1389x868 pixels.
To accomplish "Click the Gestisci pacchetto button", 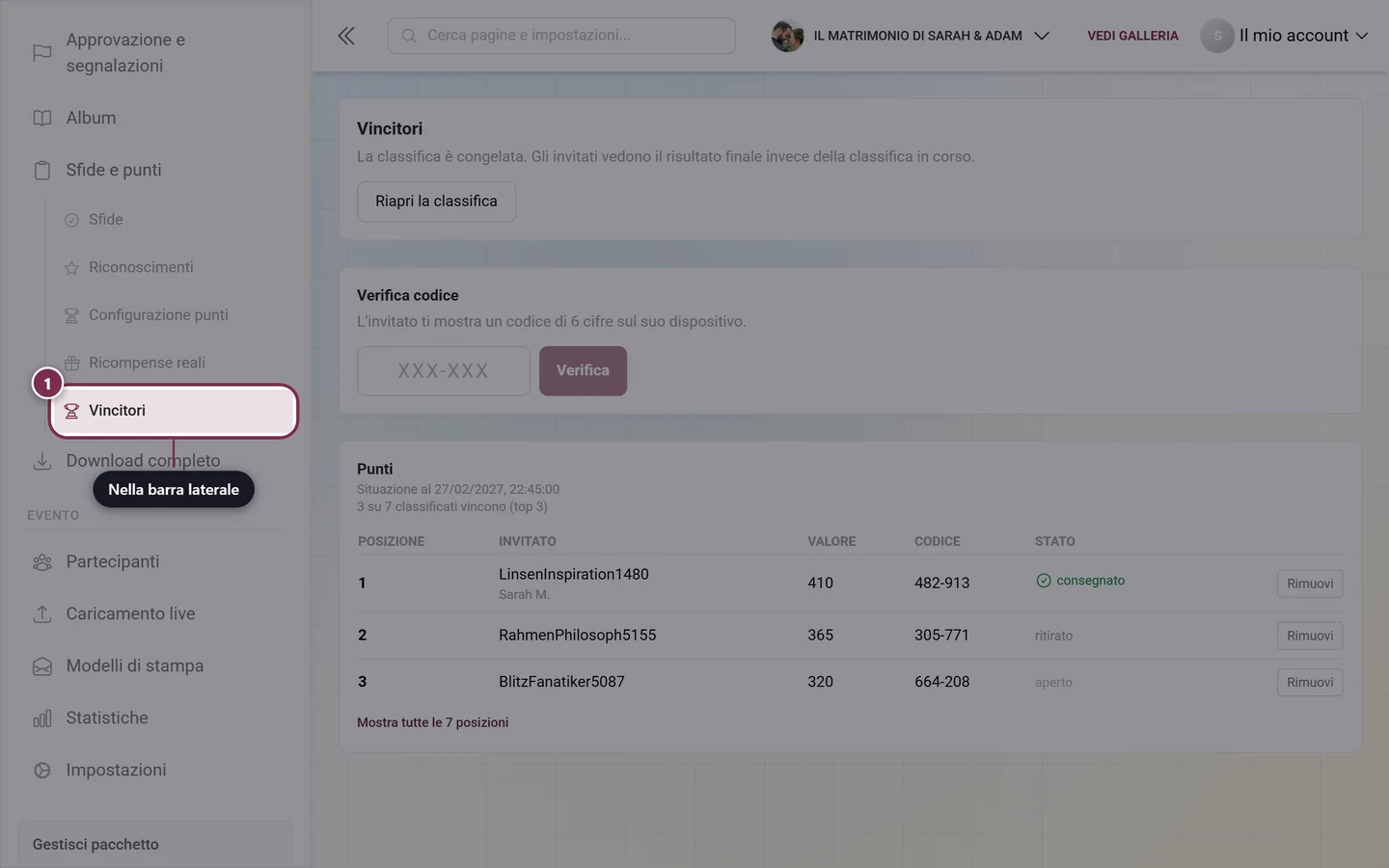I will (x=155, y=844).
